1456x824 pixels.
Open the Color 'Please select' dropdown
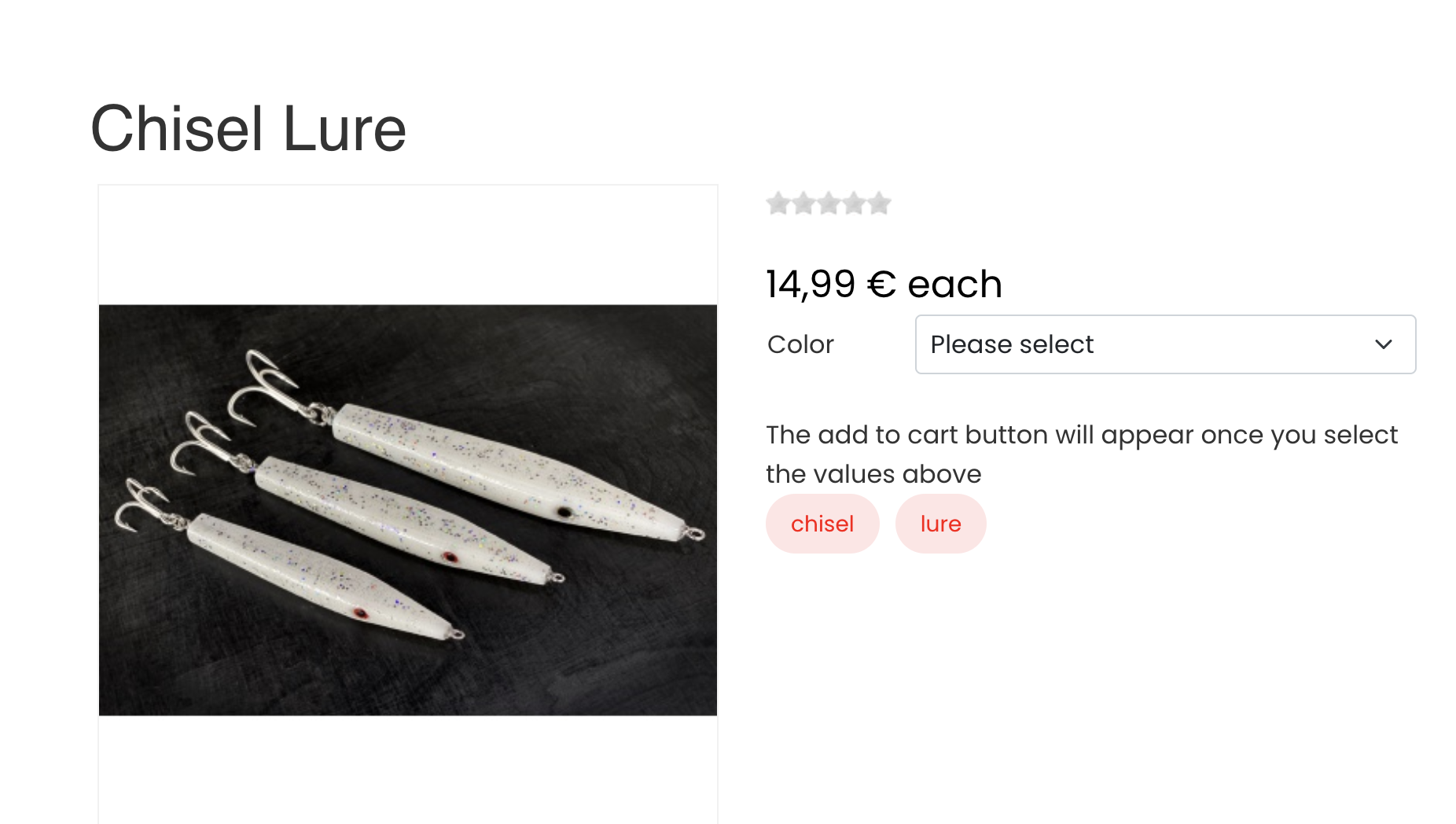coord(1165,344)
